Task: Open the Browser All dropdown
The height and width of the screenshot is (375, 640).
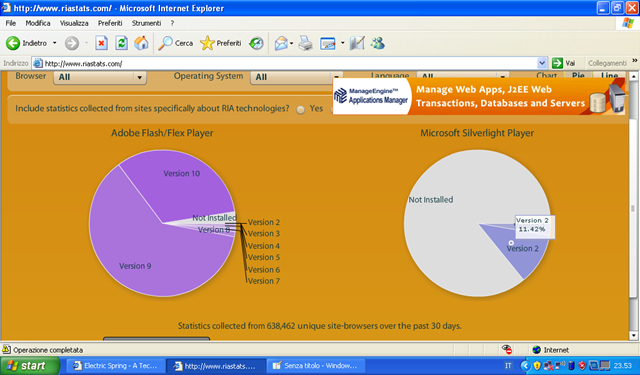Action: 100,77
